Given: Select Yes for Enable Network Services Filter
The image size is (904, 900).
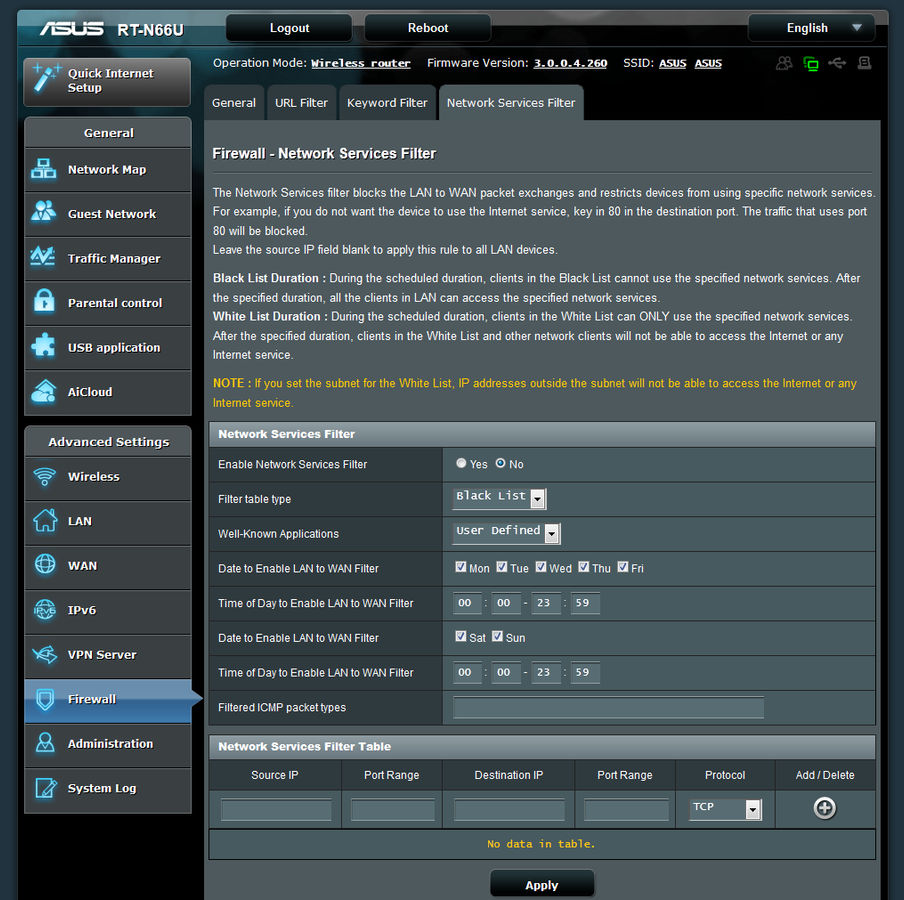Looking at the screenshot, I should 461,463.
